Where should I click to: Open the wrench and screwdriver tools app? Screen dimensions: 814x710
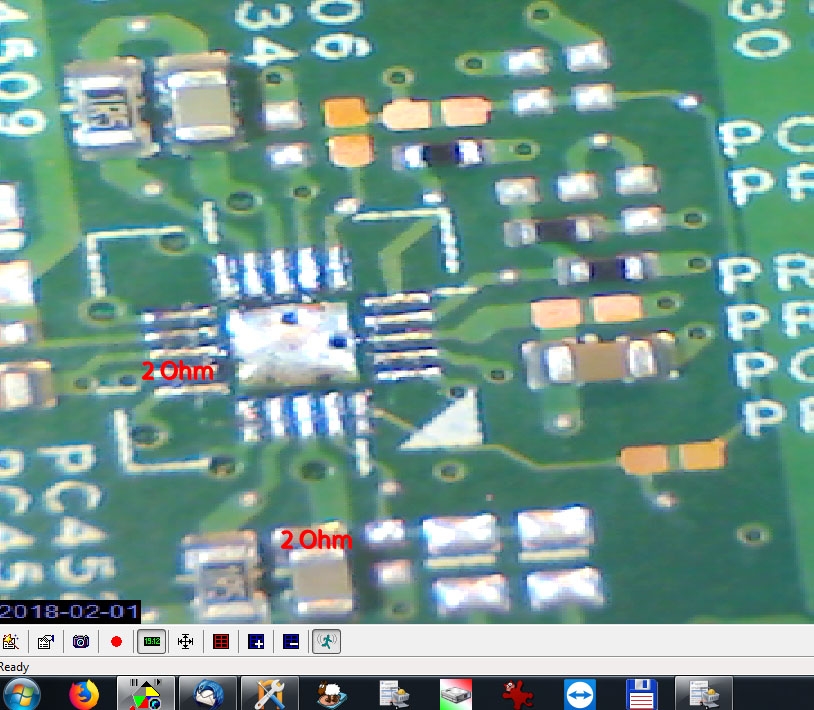(x=269, y=694)
